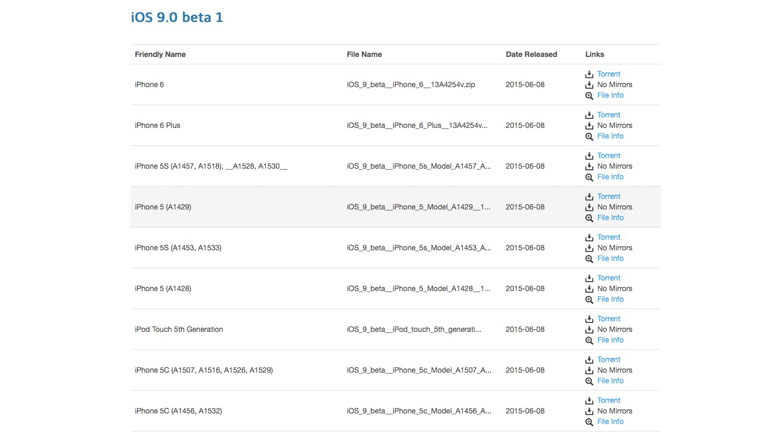
Task: Click the File Info magnifier icon for iPhone 5 (A1428)
Action: point(589,300)
